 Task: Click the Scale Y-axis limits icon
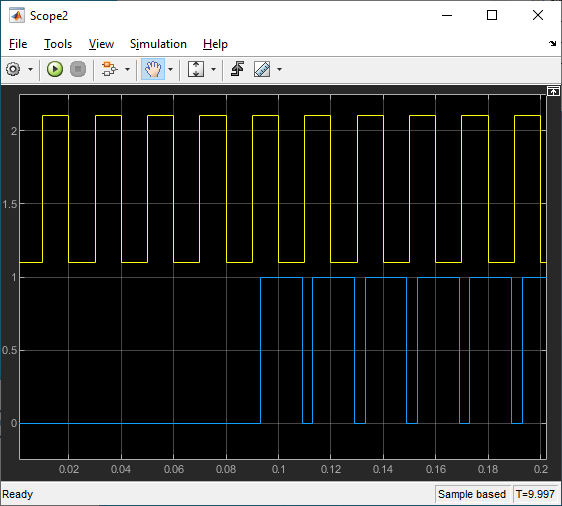click(196, 69)
